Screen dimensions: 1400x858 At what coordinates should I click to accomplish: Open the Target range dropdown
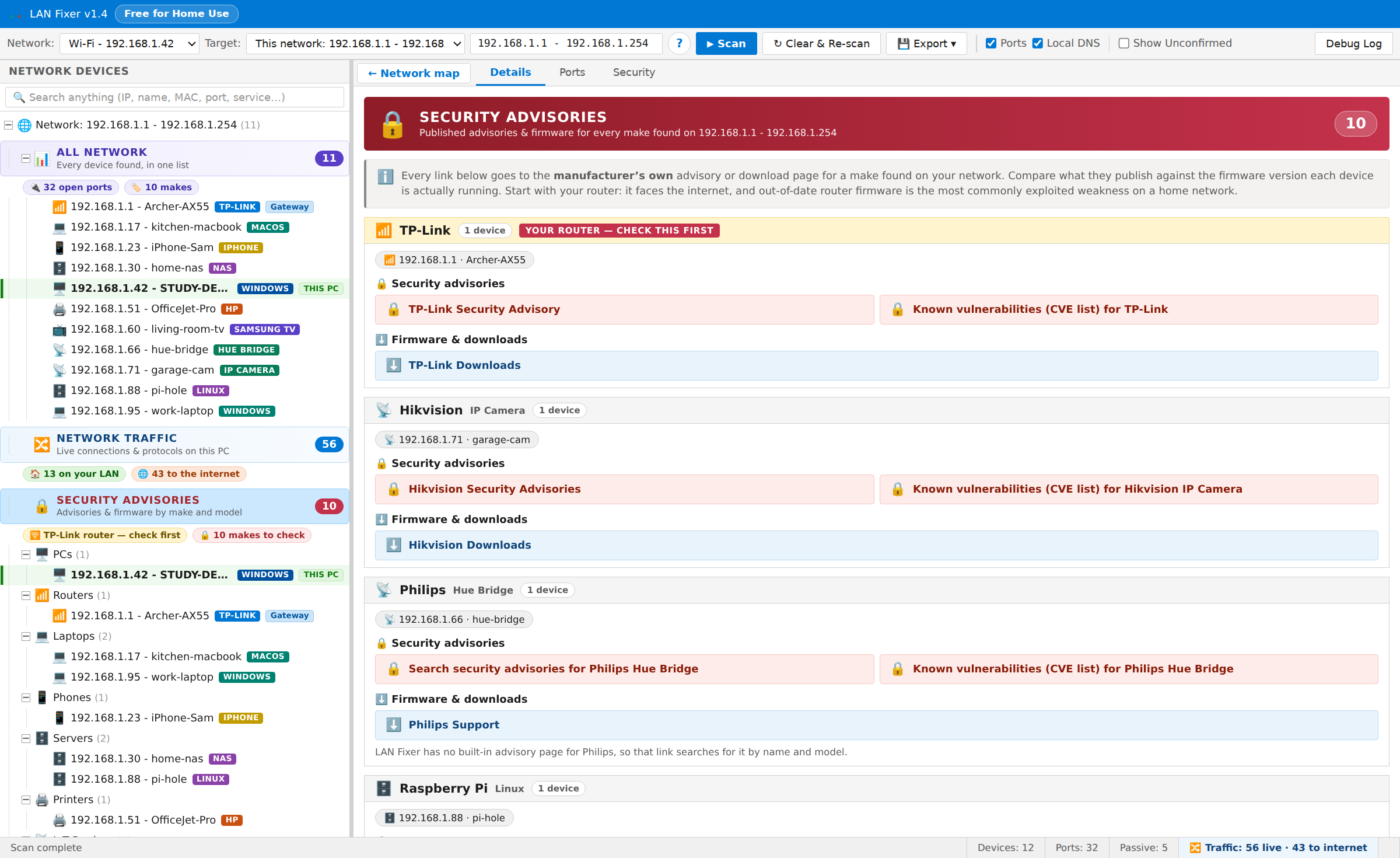pos(355,44)
